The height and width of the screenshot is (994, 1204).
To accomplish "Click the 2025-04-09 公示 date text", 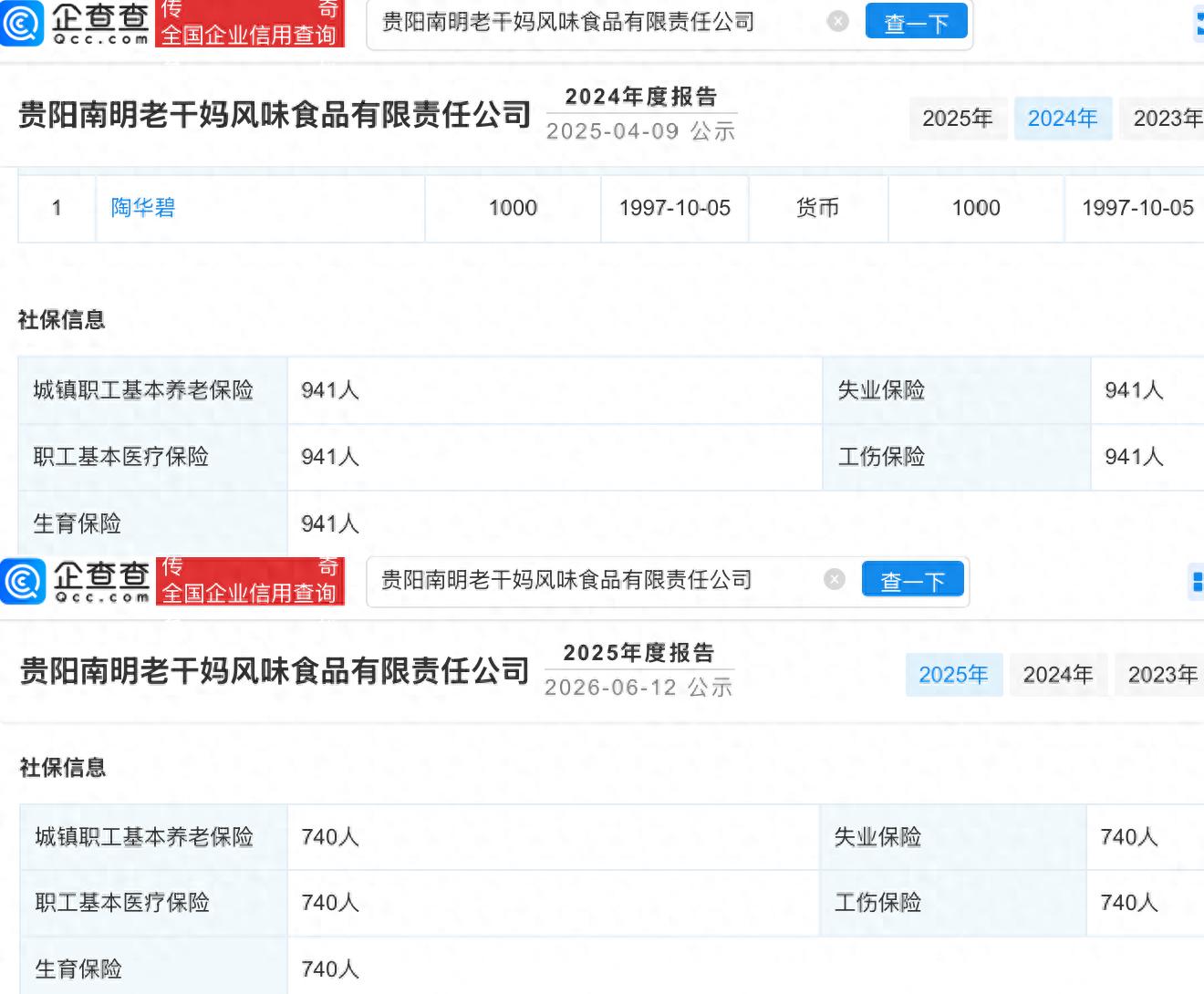I will pos(641,131).
